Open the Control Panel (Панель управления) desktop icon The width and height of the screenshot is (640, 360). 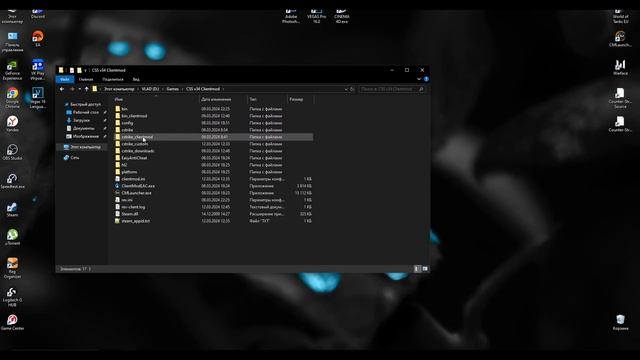tap(12, 42)
